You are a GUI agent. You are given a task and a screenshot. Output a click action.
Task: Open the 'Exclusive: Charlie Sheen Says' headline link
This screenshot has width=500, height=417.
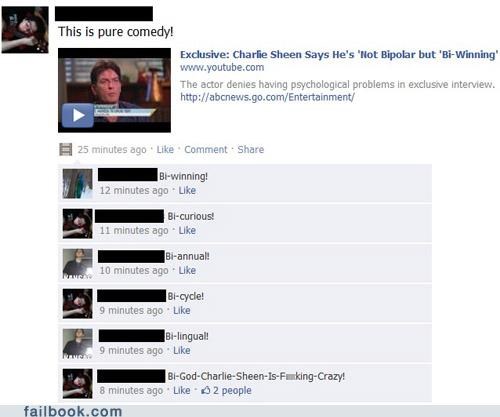pyautogui.click(x=339, y=54)
